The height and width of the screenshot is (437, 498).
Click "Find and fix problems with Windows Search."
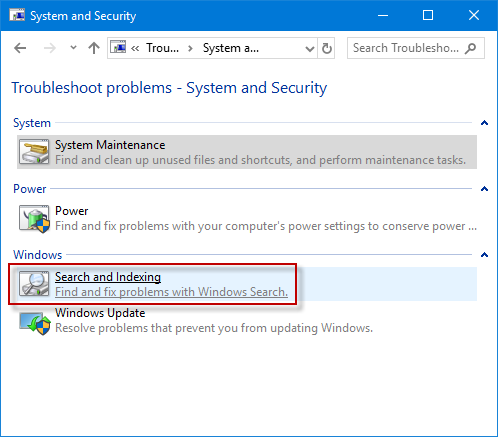[x=171, y=292]
